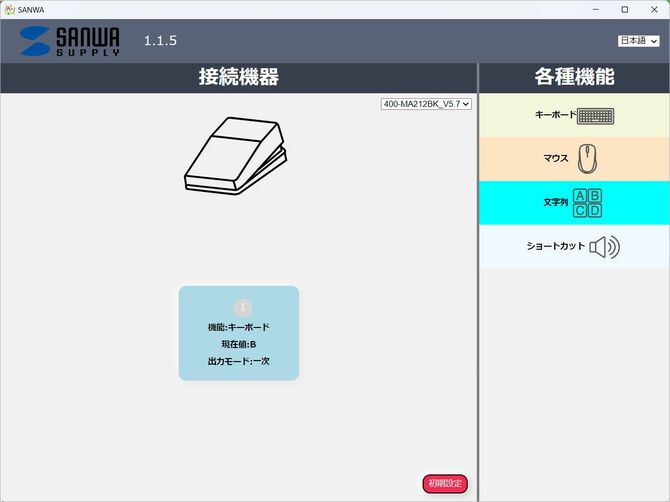
Task: Open the 400-MA212BK_V5.7 device dropdown
Action: coord(426,104)
